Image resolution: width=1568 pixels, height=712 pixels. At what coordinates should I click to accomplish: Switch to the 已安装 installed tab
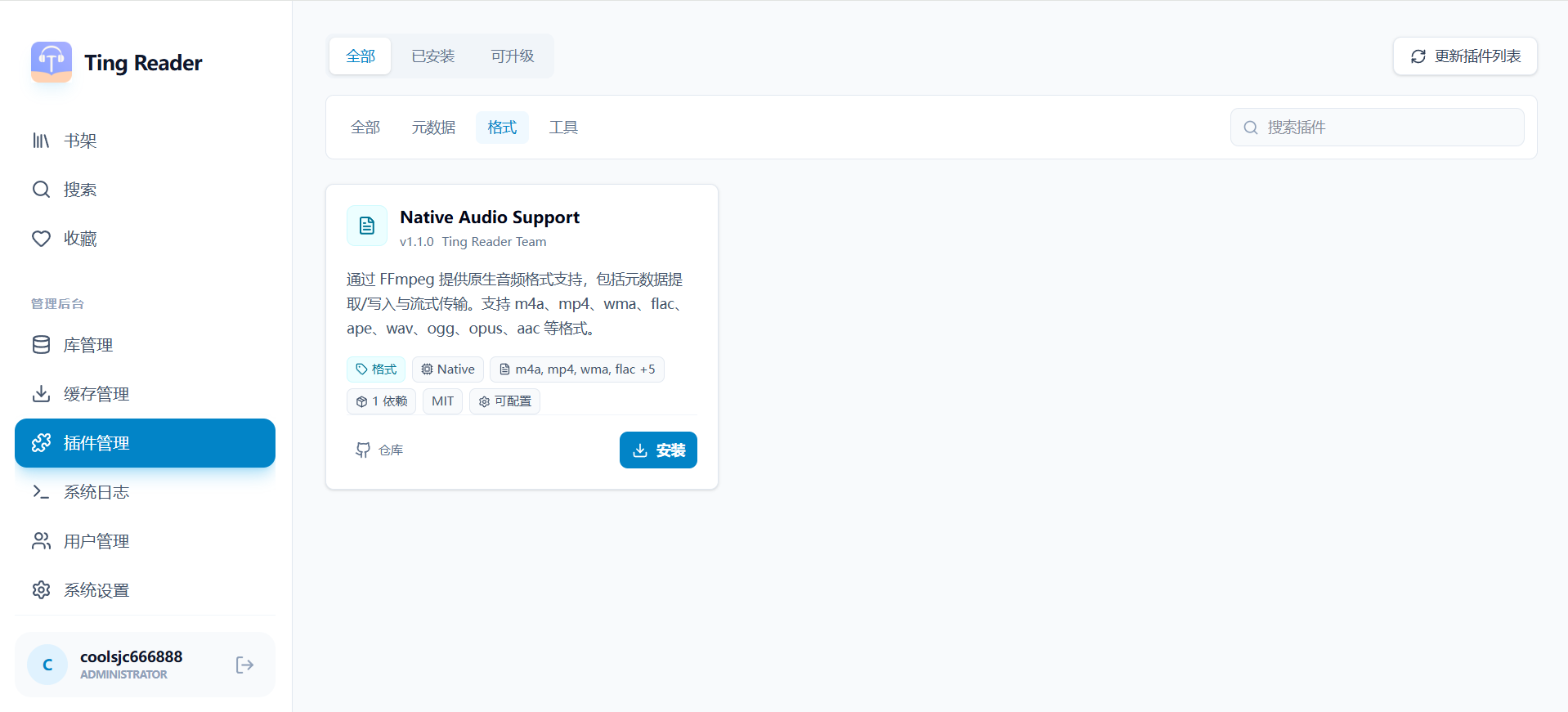click(433, 56)
